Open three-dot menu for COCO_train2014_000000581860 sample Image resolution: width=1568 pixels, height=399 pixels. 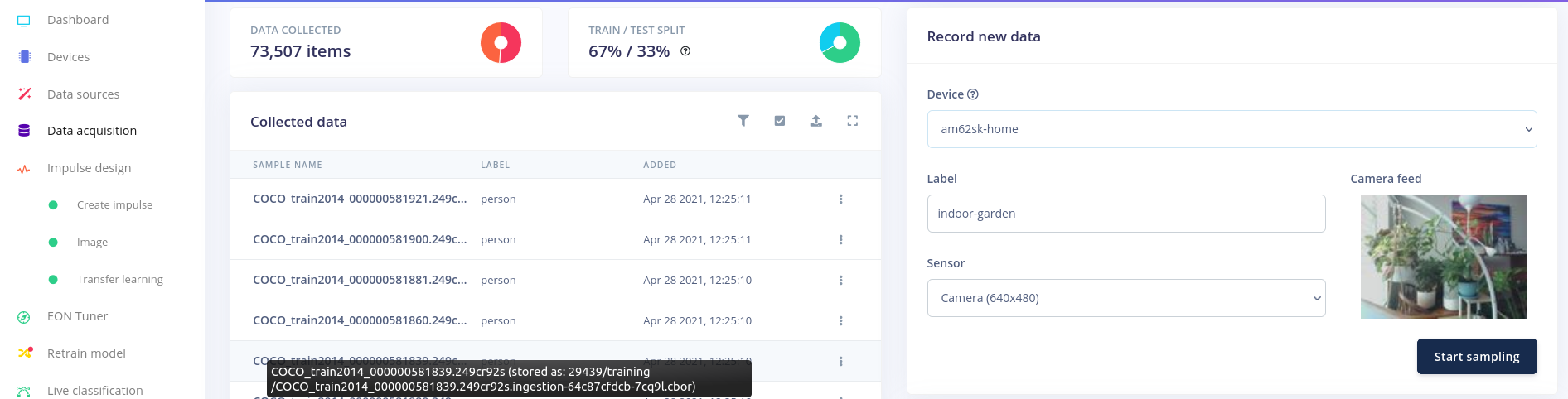click(840, 321)
